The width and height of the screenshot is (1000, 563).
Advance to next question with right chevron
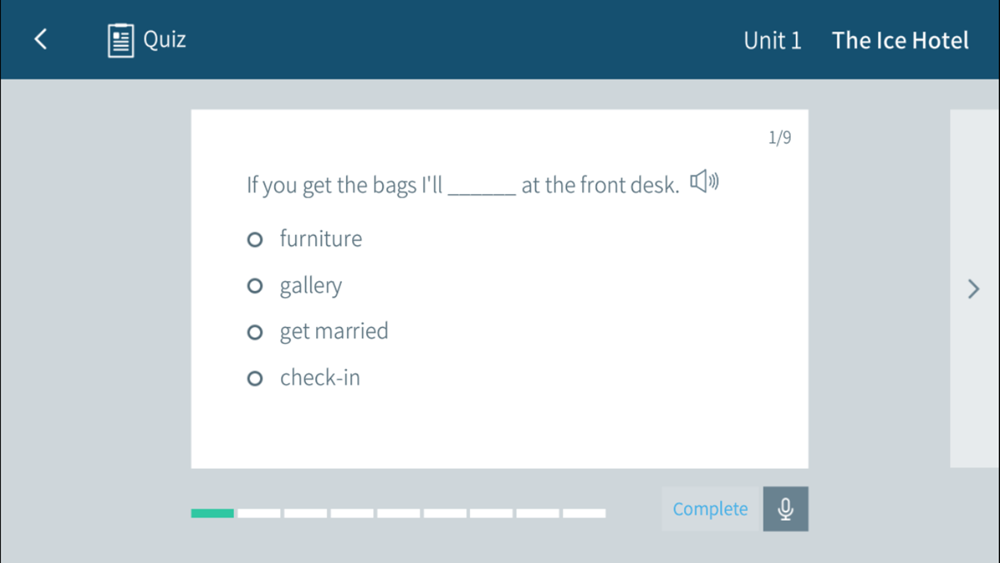pyautogui.click(x=973, y=289)
